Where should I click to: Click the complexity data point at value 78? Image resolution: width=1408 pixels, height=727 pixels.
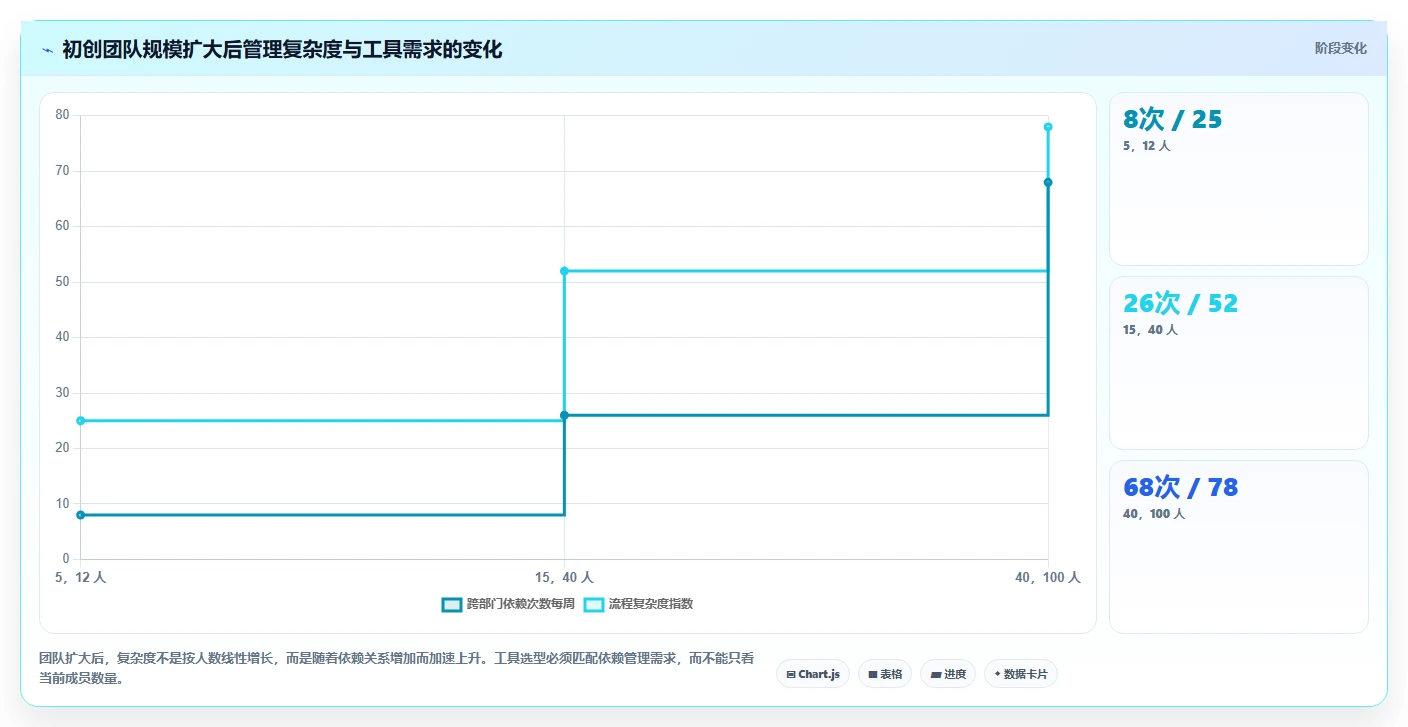click(x=1048, y=127)
